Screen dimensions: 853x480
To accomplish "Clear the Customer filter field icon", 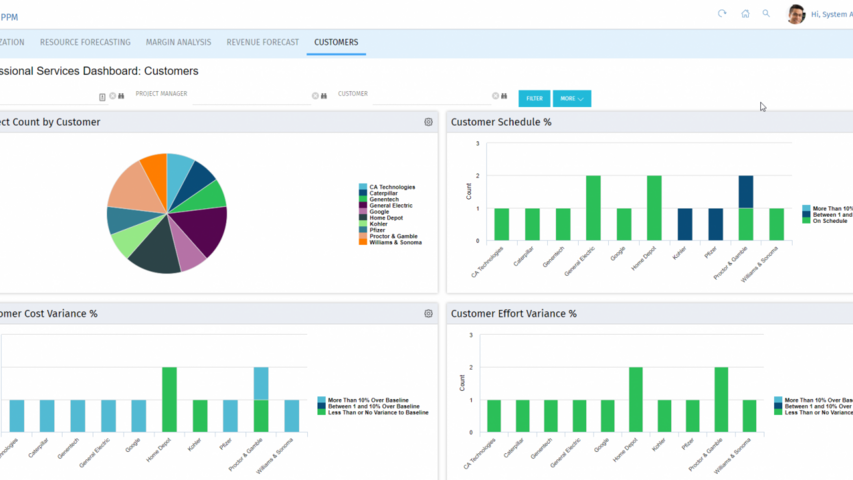I will point(494,97).
